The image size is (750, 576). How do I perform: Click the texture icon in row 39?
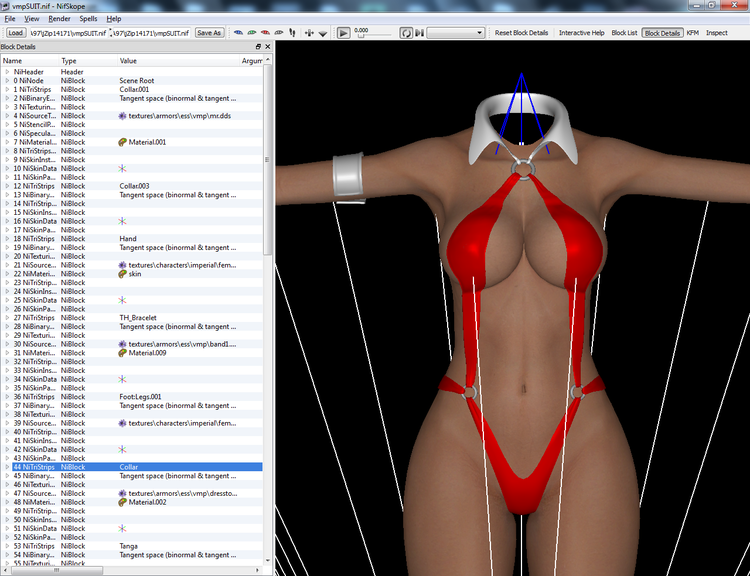tap(122, 423)
